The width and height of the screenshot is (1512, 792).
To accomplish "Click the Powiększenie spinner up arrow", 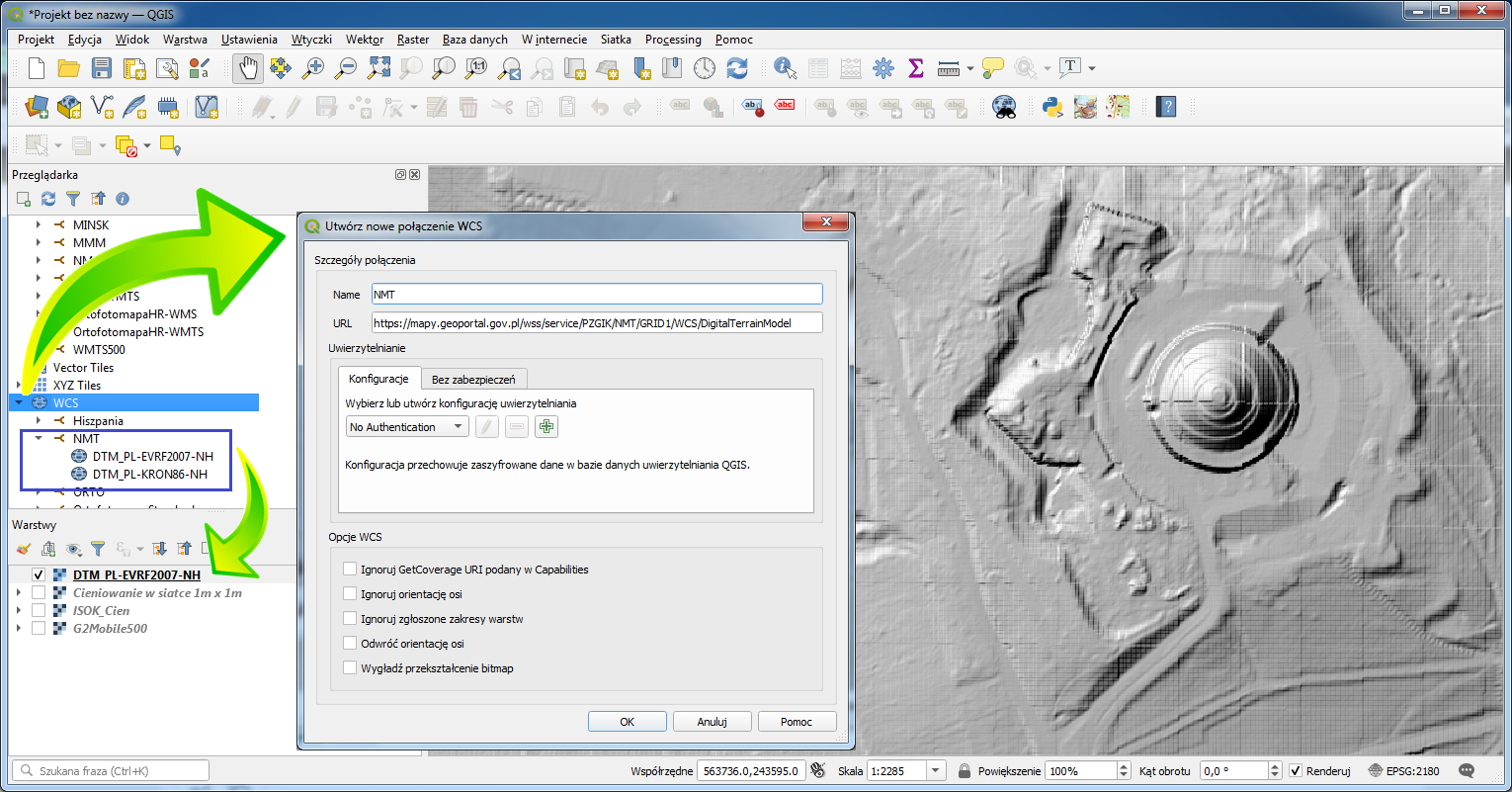I will pyautogui.click(x=1123, y=766).
